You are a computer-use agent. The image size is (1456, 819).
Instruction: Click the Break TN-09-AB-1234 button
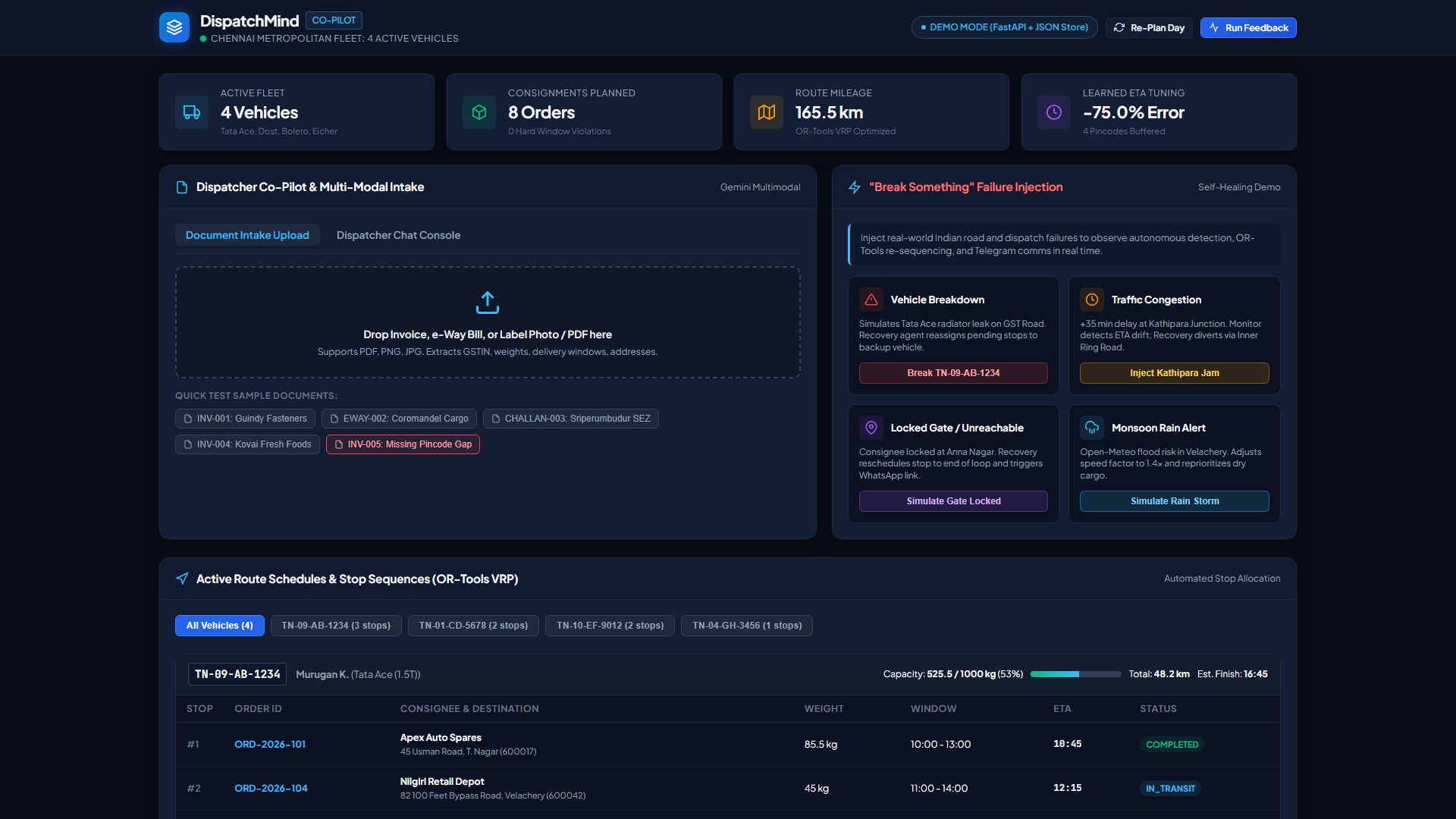953,373
